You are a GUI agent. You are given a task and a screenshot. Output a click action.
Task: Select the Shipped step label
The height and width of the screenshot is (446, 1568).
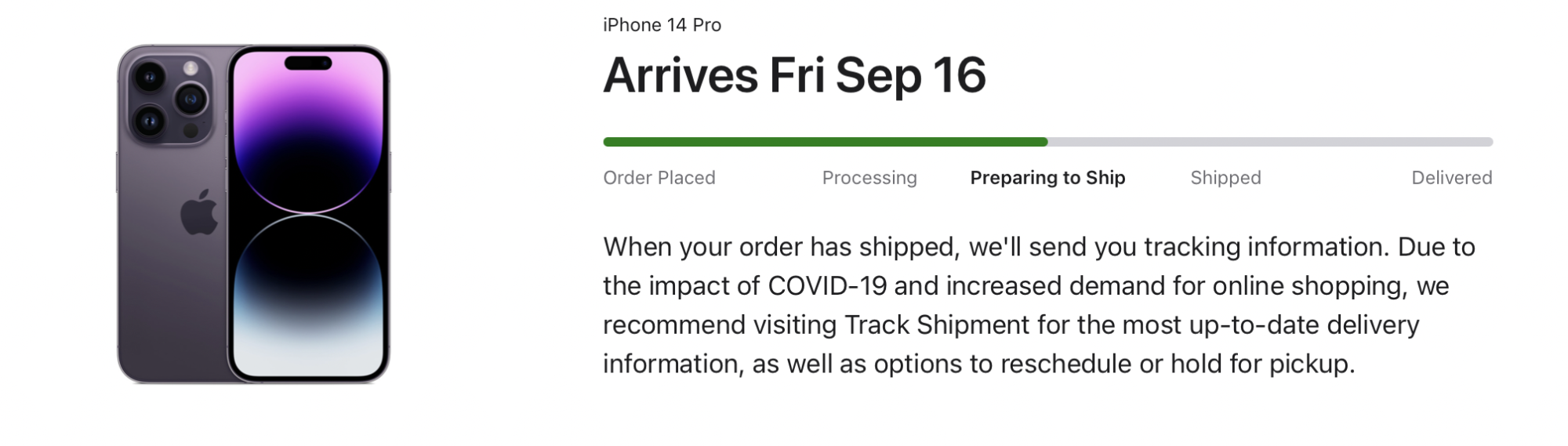[1225, 178]
